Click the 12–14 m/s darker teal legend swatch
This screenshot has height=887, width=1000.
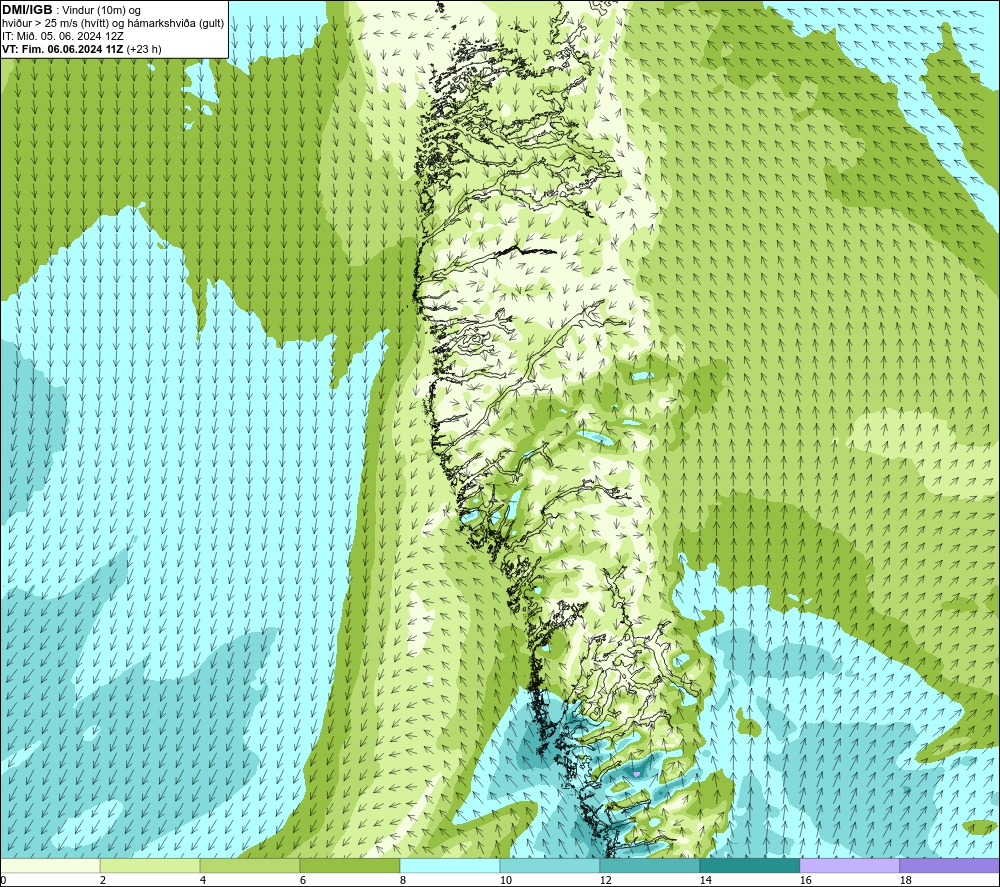pos(649,865)
